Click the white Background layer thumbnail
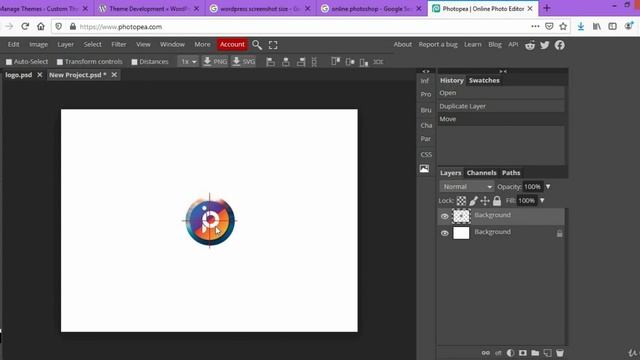The height and width of the screenshot is (360, 640). pyautogui.click(x=461, y=233)
